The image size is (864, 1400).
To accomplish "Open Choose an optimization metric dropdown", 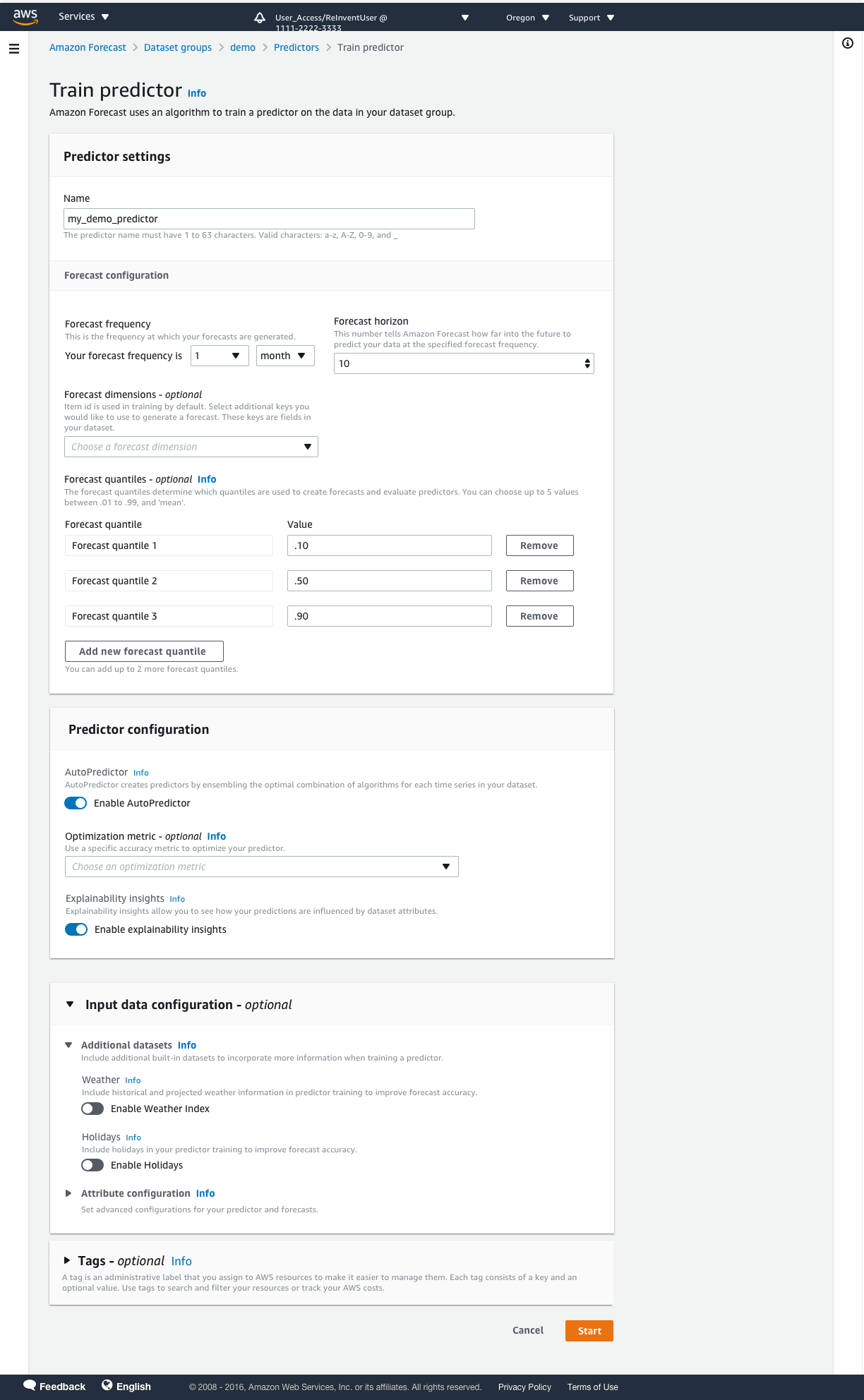I will (x=262, y=867).
